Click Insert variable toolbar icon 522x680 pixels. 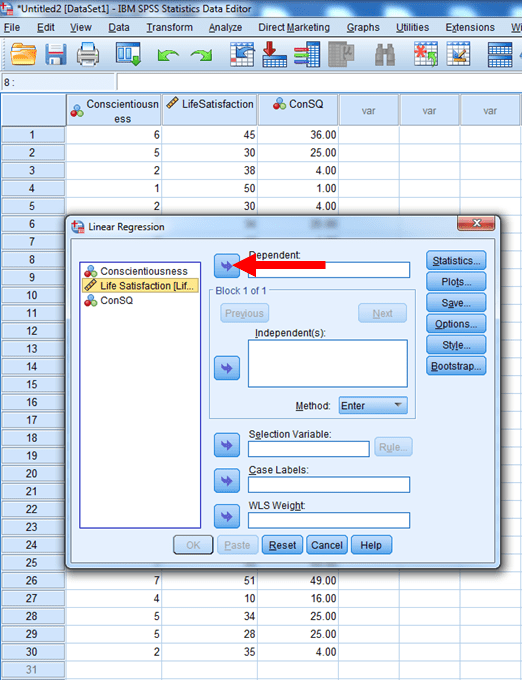pos(458,55)
